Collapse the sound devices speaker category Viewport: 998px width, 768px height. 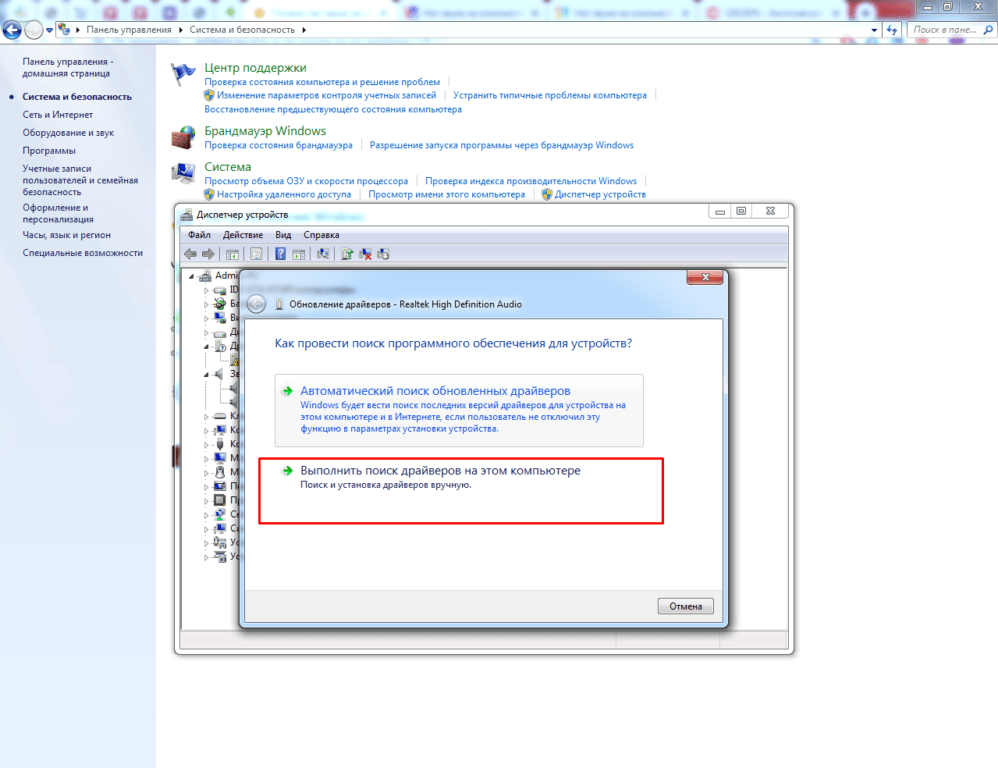(x=206, y=374)
